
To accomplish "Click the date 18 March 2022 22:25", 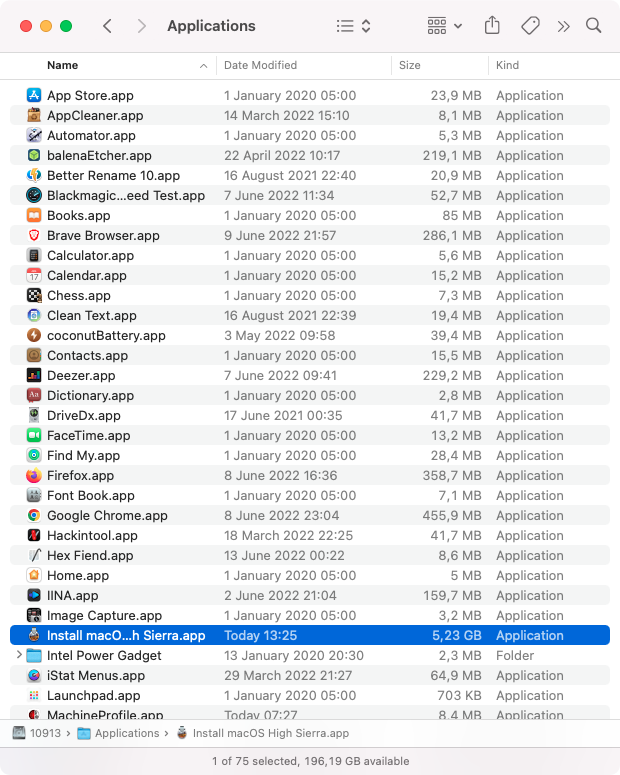I will point(288,535).
